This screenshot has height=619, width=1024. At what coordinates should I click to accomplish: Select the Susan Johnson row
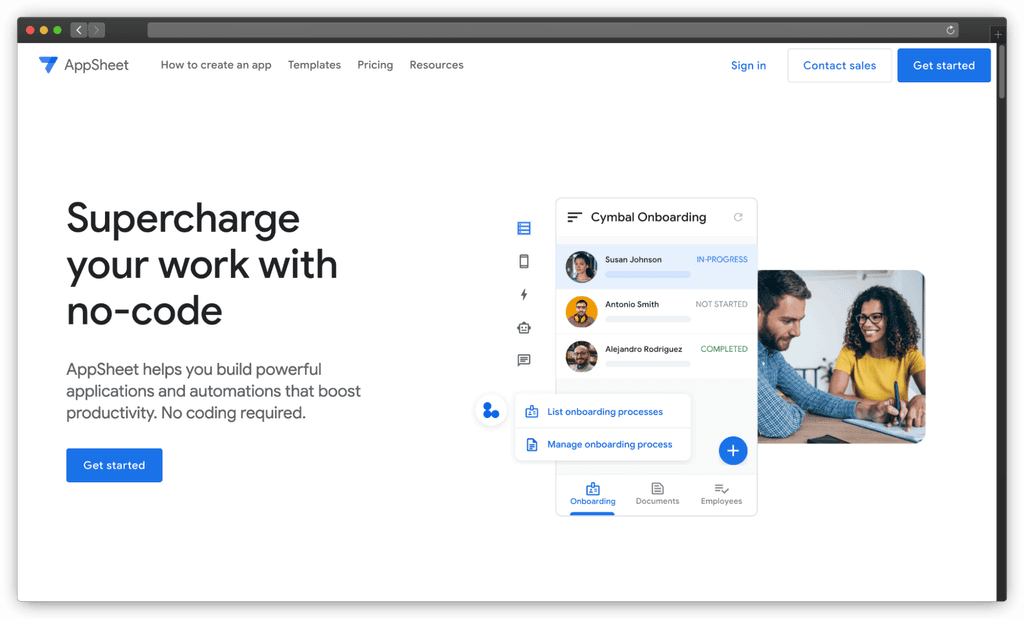656,266
